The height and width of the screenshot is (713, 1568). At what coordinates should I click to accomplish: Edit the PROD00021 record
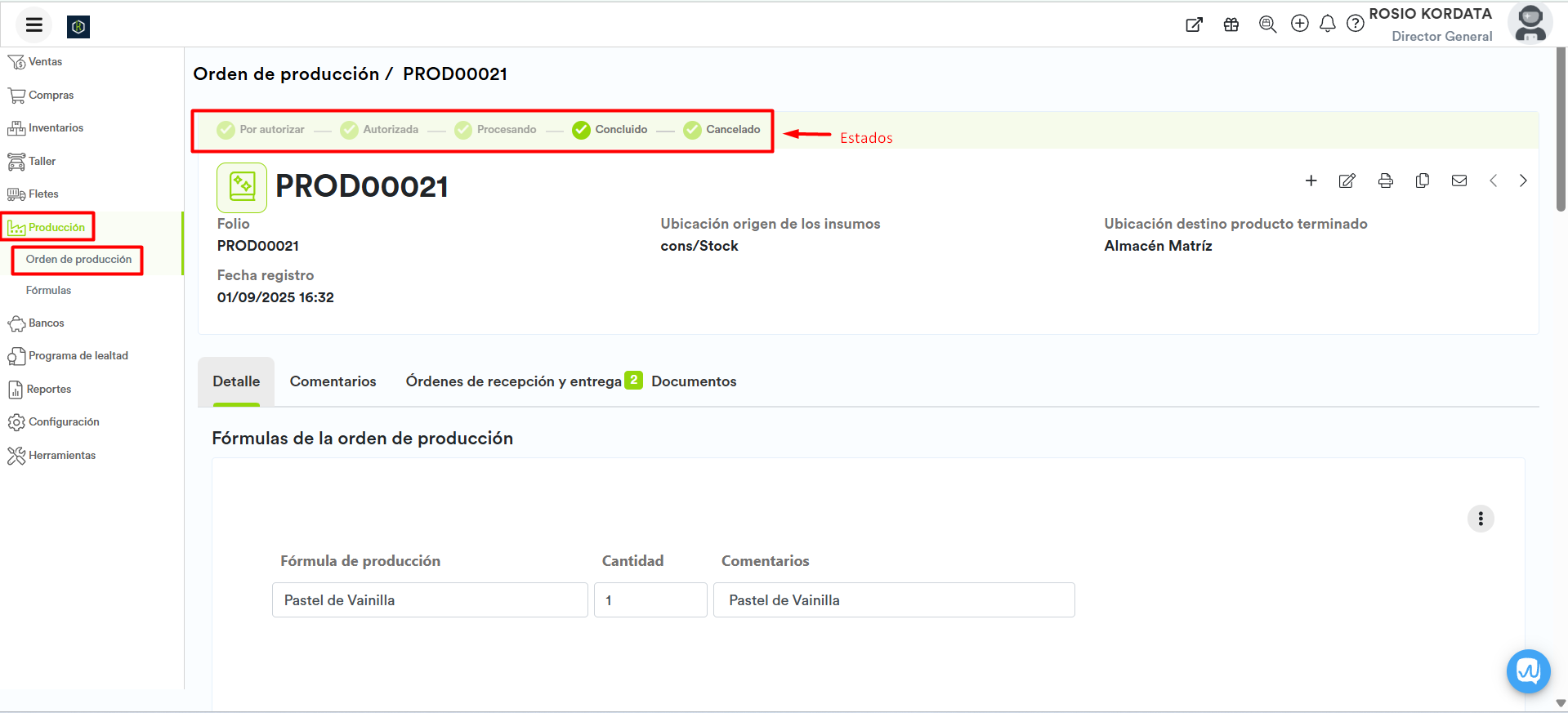pyautogui.click(x=1347, y=180)
